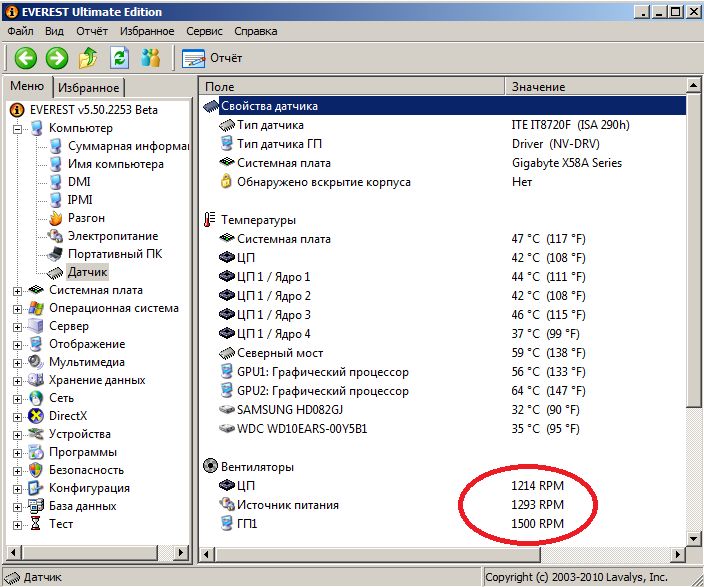Image resolution: width=704 pixels, height=587 pixels.
Task: Open the Отчёт report toolbar button
Action: point(212,58)
